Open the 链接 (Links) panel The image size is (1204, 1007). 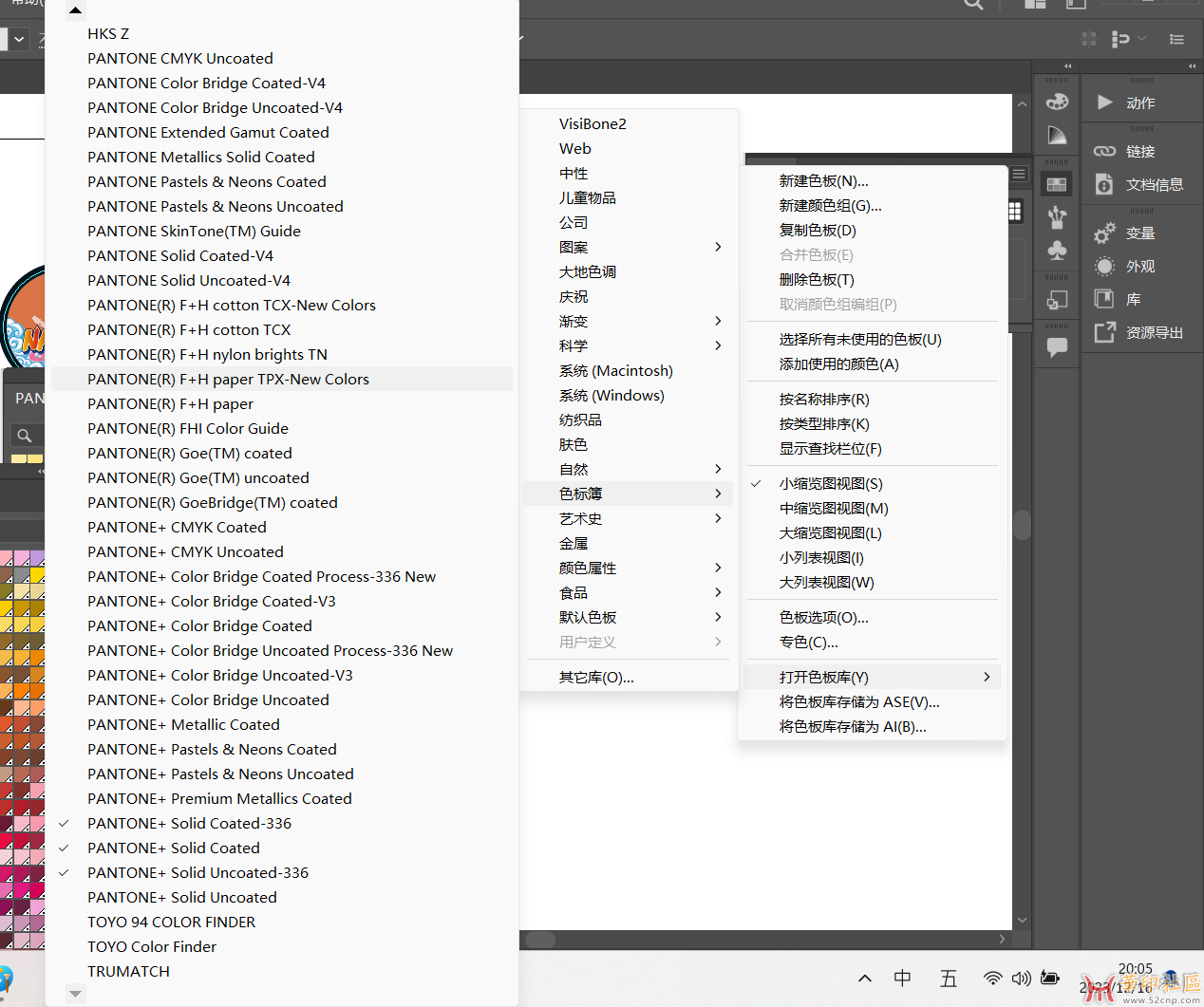click(x=1139, y=151)
